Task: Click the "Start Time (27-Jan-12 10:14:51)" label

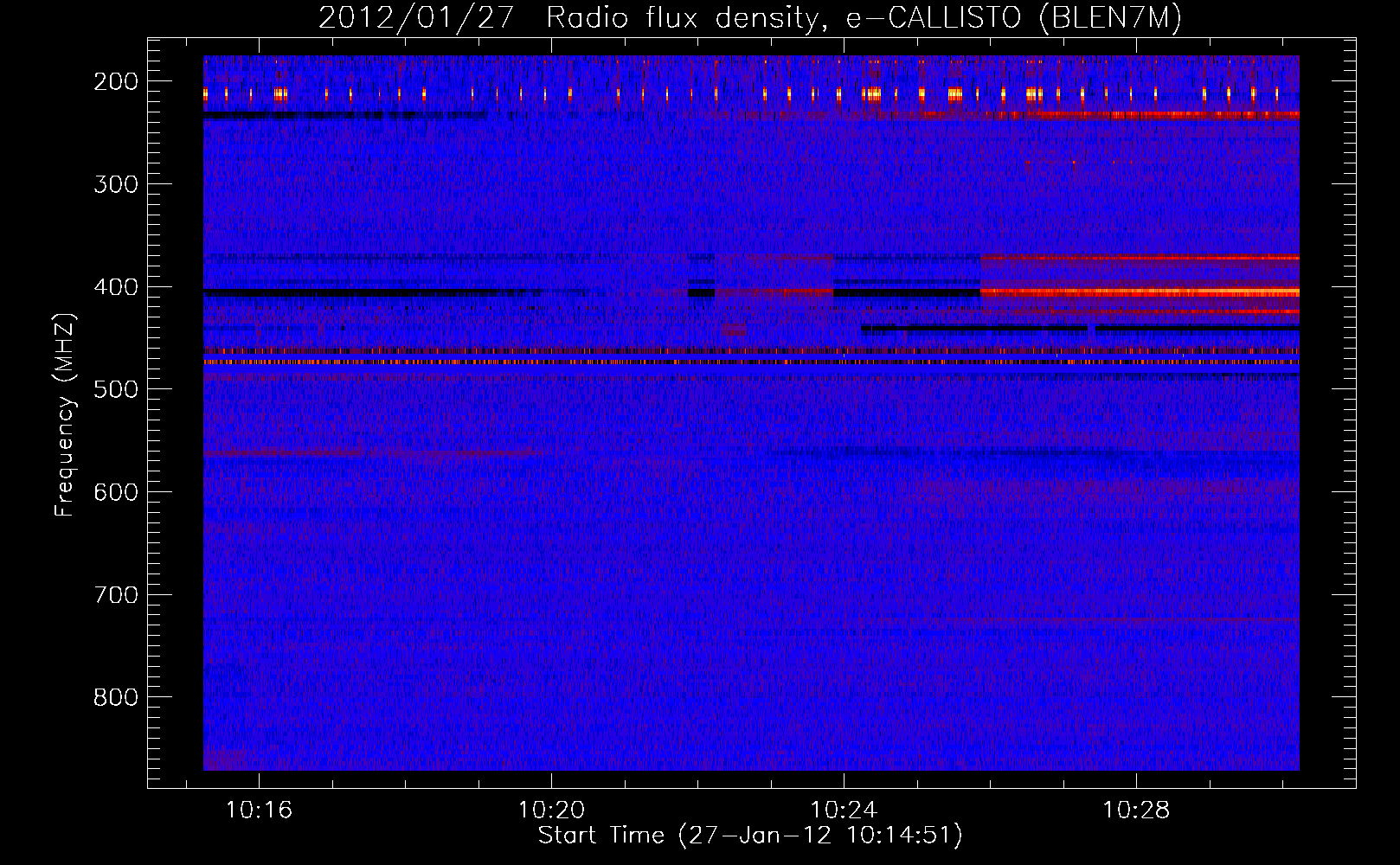Action: [x=750, y=836]
